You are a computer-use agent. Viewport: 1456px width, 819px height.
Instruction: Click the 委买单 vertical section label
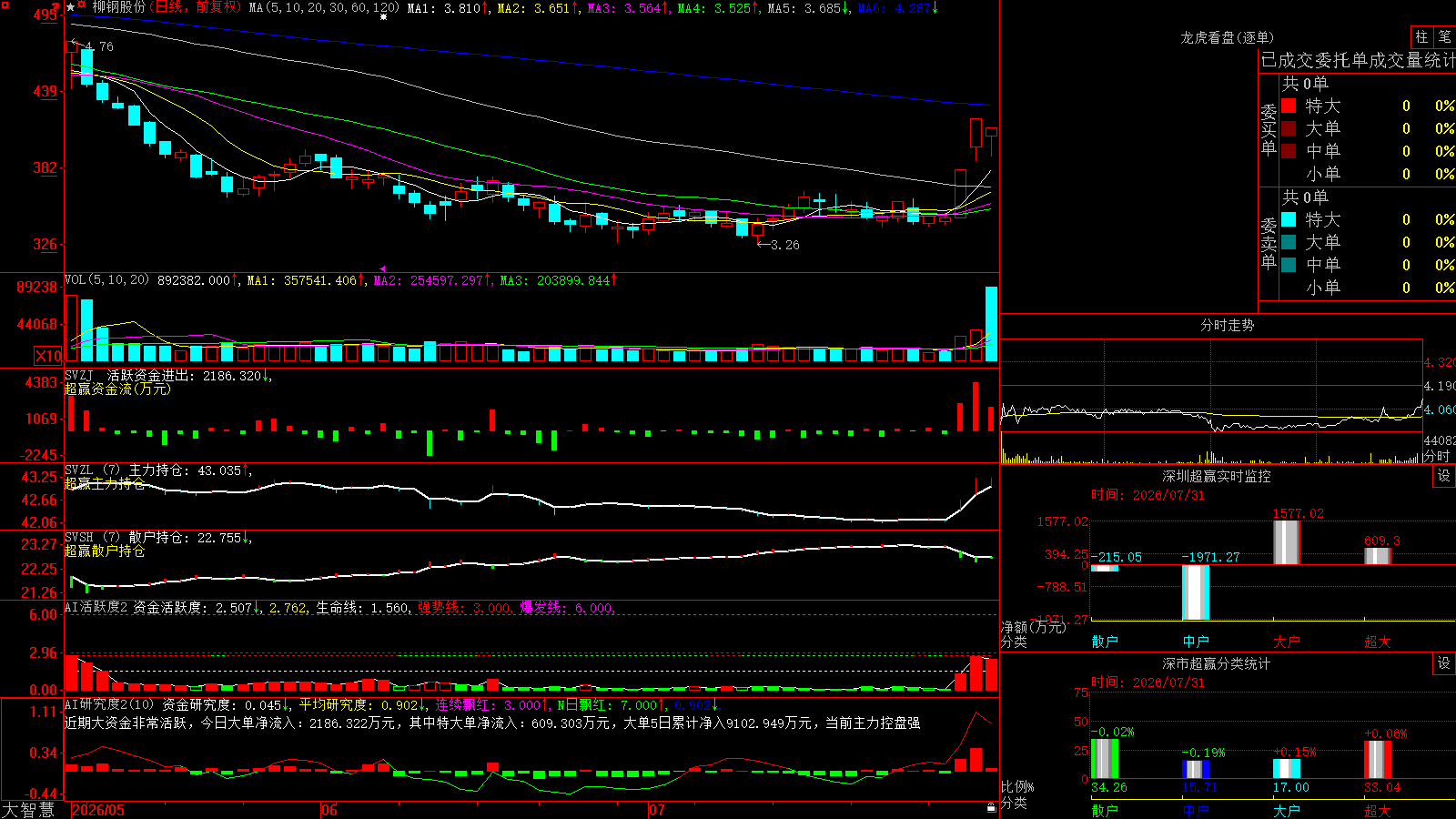(1269, 129)
